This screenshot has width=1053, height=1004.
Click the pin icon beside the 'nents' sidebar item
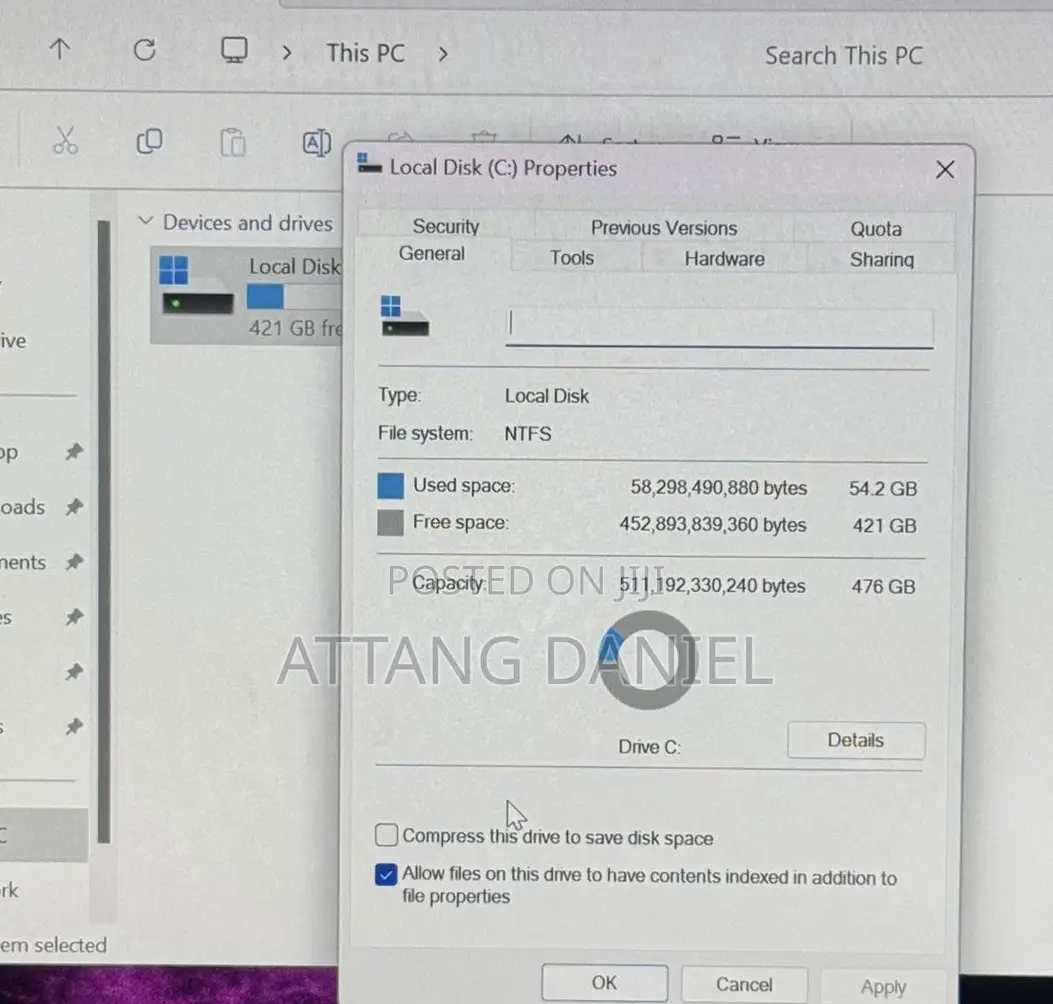(x=74, y=561)
